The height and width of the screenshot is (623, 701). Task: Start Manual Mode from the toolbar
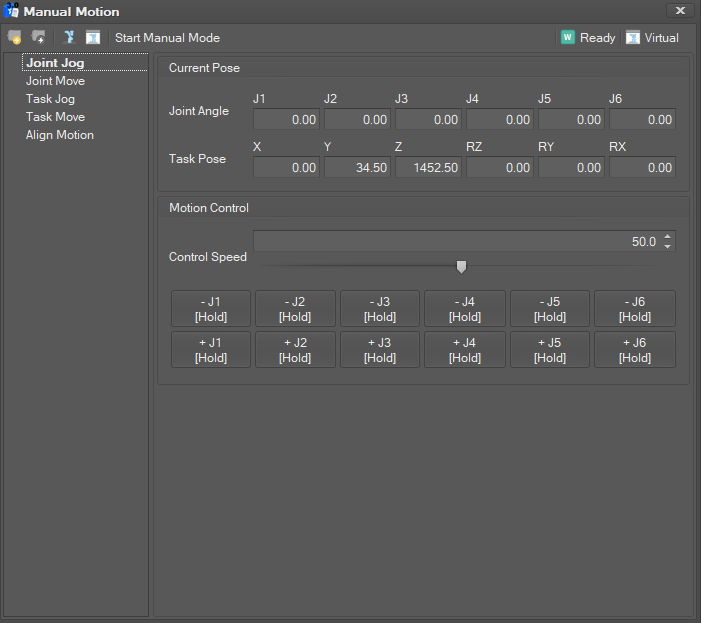[x=167, y=38]
